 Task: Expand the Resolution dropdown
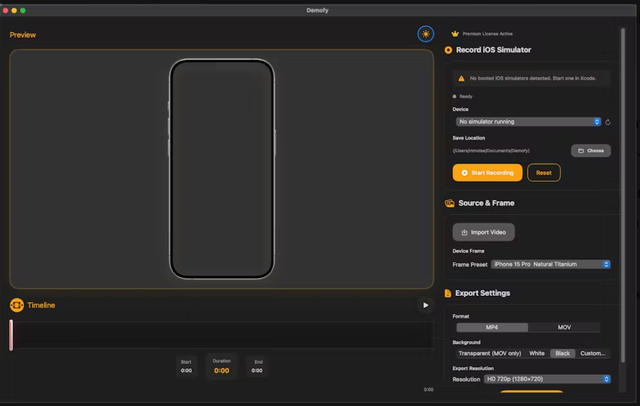pyautogui.click(x=546, y=379)
